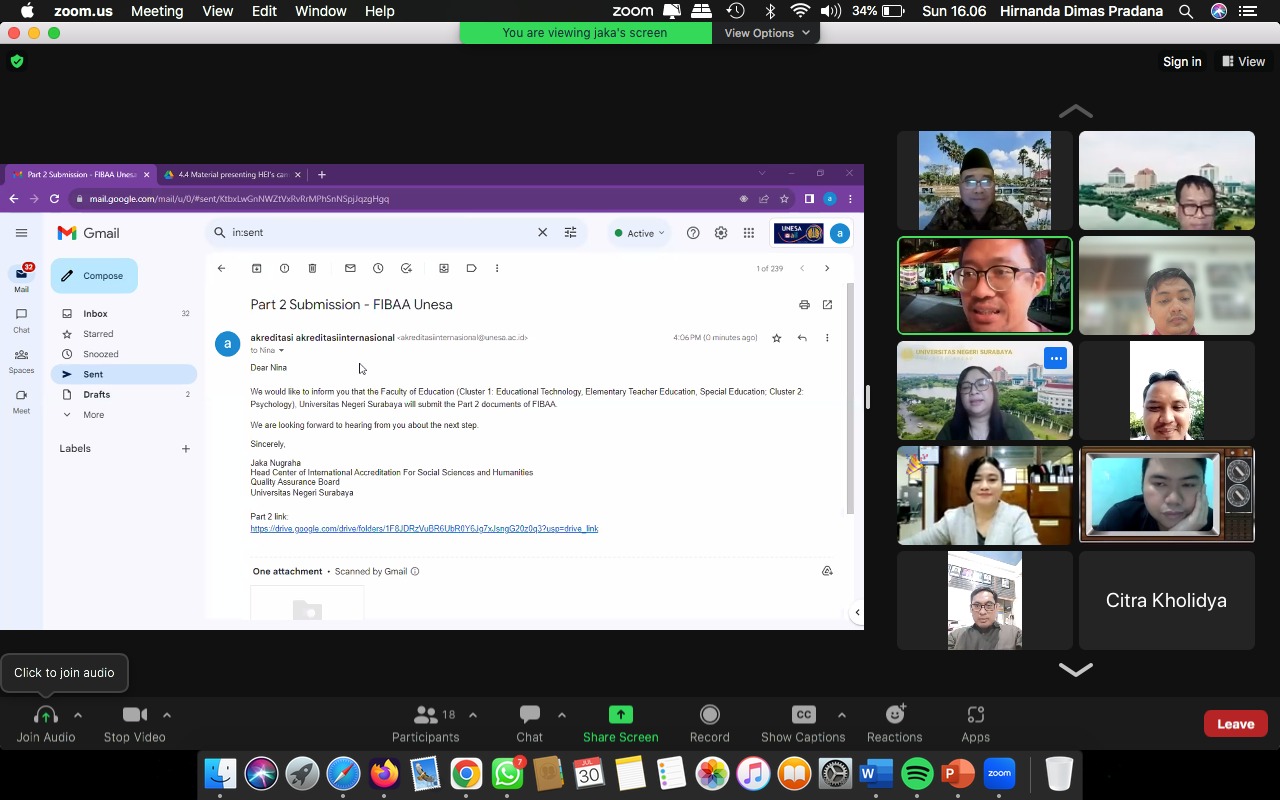Screen dimensions: 1280x800
Task: Open Meet in Gmail left rail
Action: (21, 401)
